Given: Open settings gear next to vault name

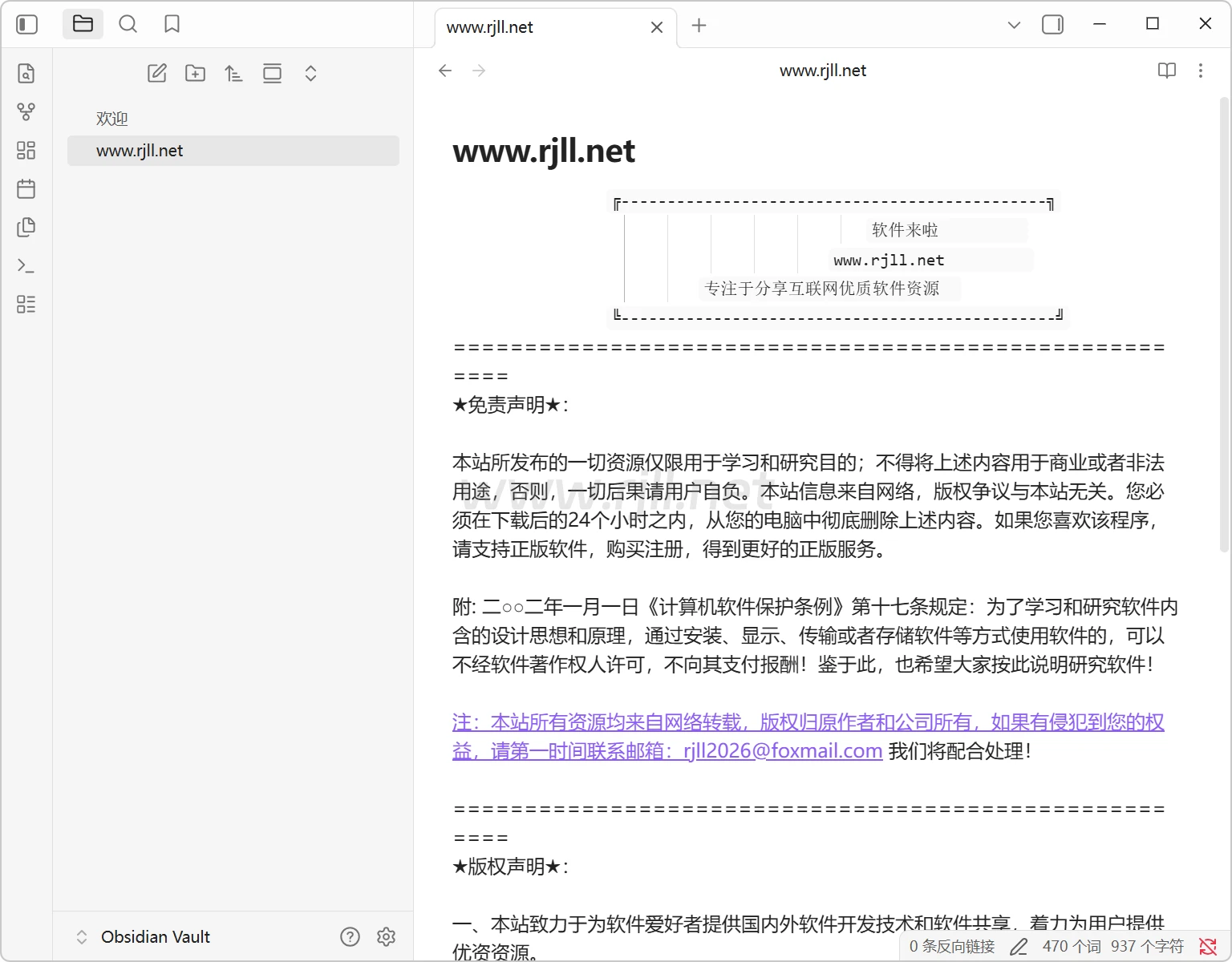Looking at the screenshot, I should 386,936.
